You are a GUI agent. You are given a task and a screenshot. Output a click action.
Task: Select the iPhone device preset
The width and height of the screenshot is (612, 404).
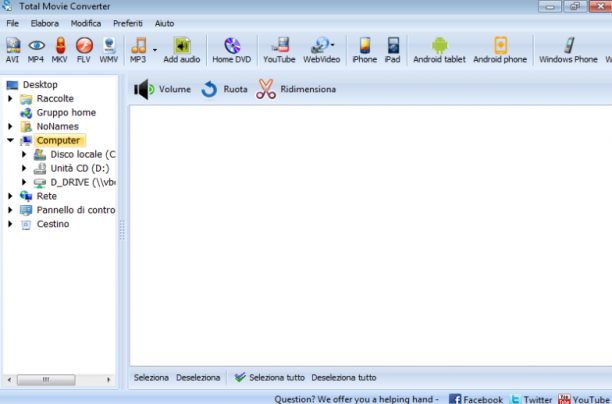[365, 50]
